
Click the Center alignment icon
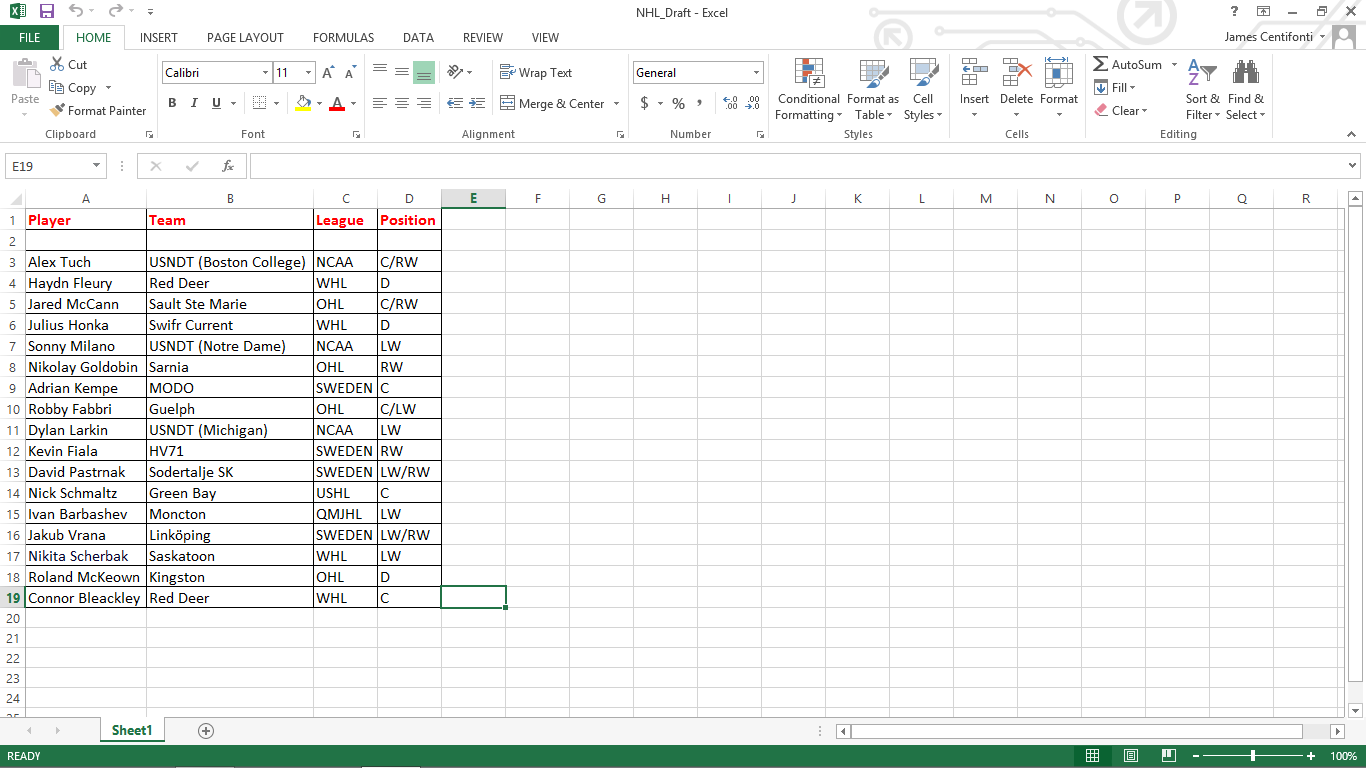pos(402,103)
